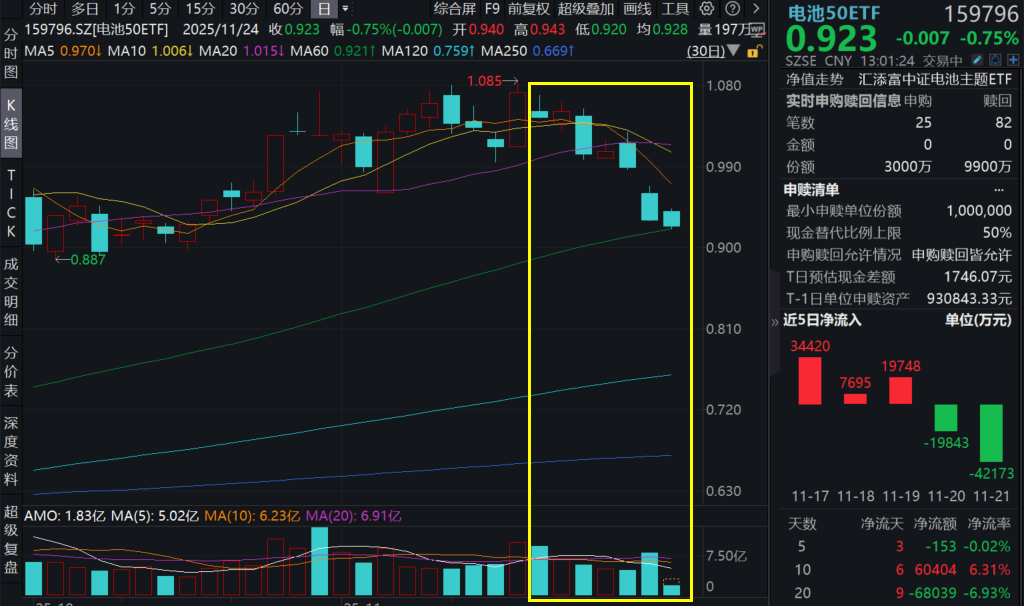The height and width of the screenshot is (606, 1024).
Task: Click the WP markup icon near the volume readout
Action: [756, 30]
